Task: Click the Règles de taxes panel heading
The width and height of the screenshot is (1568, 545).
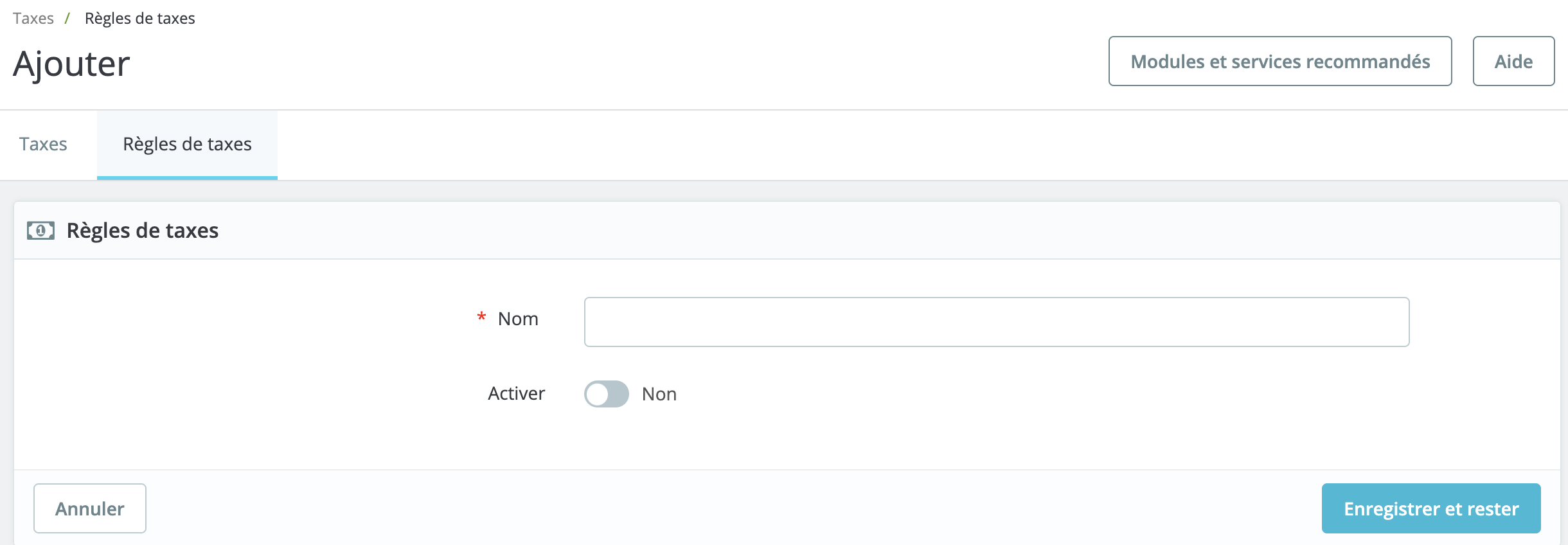Action: pyautogui.click(x=143, y=231)
